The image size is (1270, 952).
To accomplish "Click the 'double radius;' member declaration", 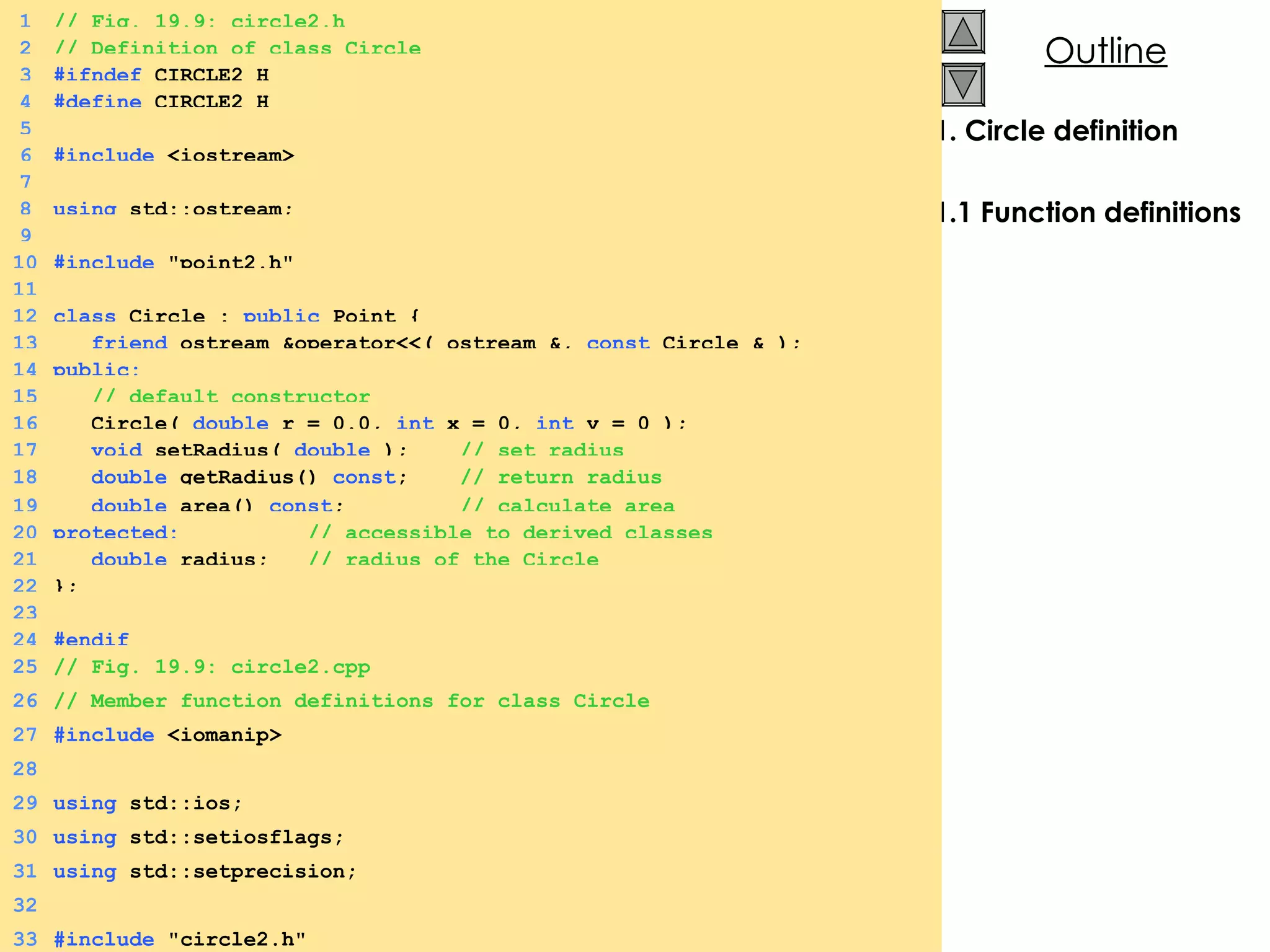I will (179, 559).
